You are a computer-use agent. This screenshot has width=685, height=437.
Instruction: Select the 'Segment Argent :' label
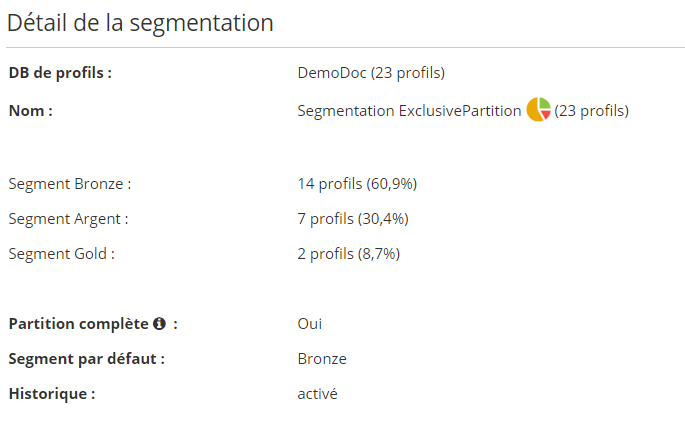click(68, 219)
